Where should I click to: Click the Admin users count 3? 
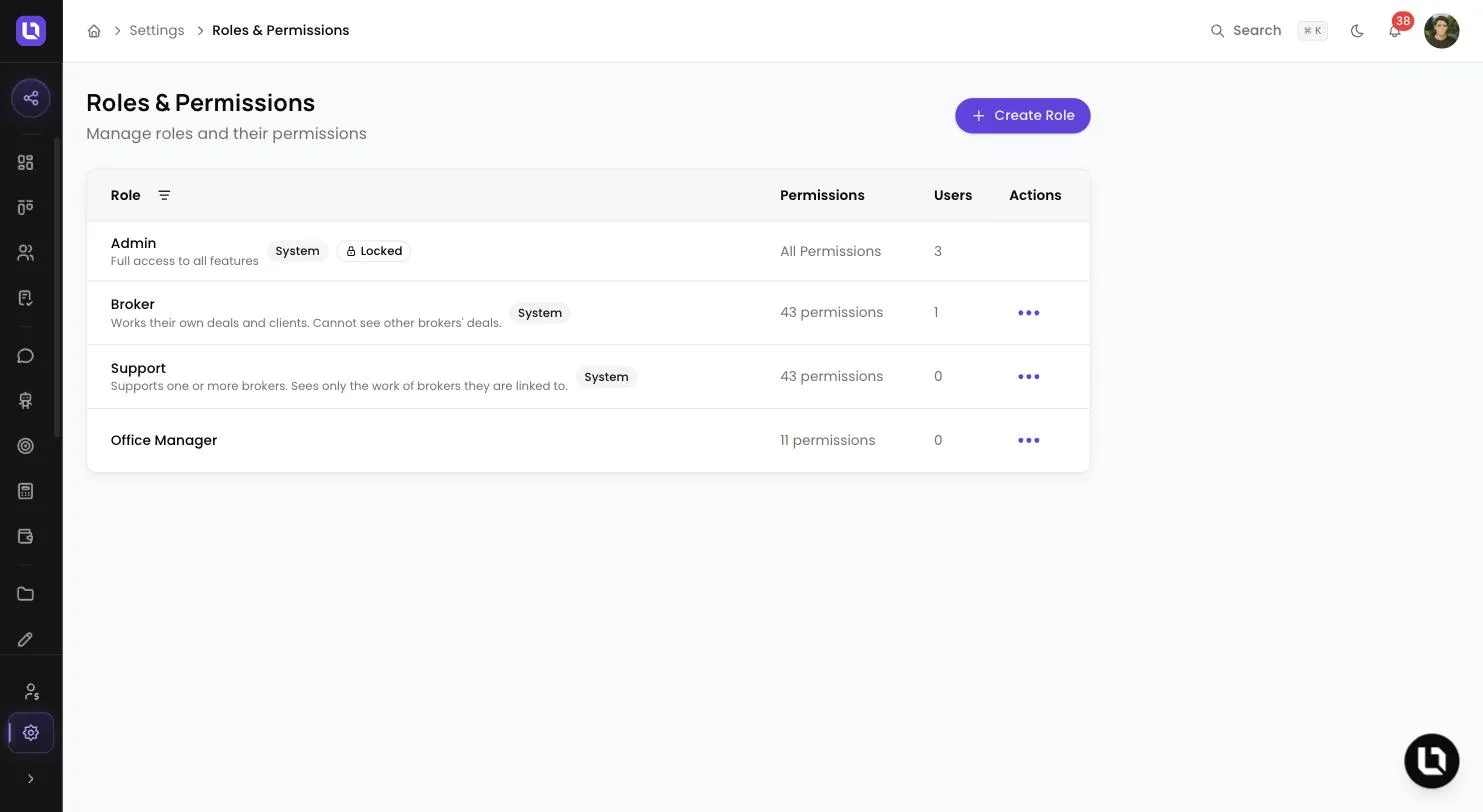point(938,251)
